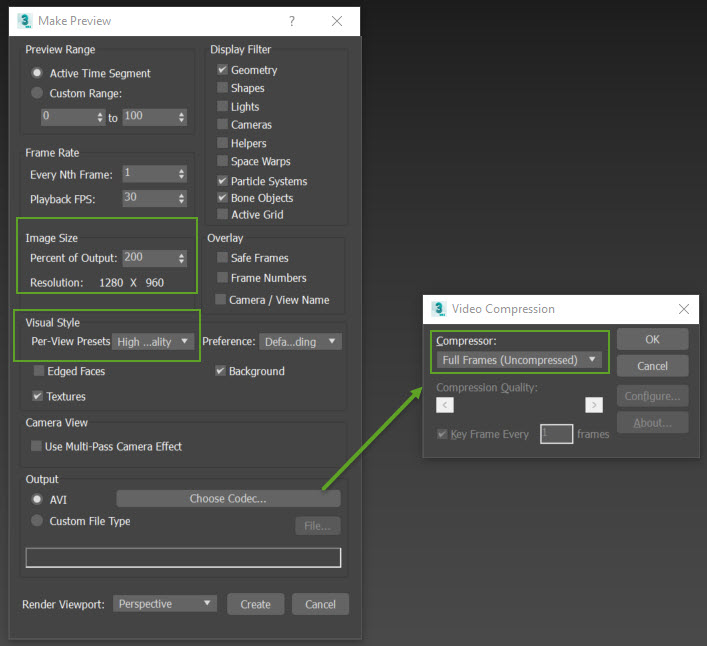Click the About... button
707x646 pixels.
click(x=652, y=422)
